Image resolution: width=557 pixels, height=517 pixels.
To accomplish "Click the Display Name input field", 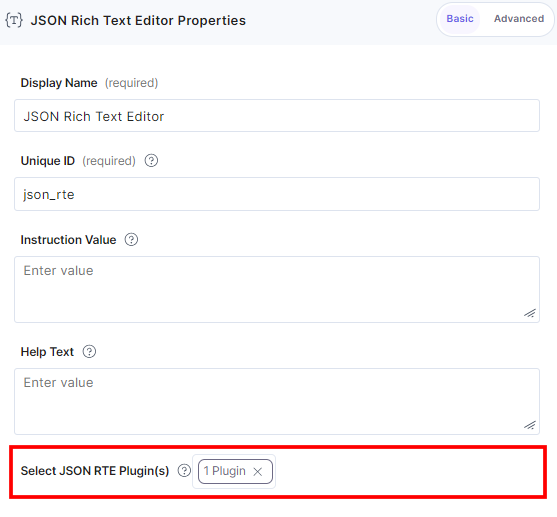I will pos(277,116).
